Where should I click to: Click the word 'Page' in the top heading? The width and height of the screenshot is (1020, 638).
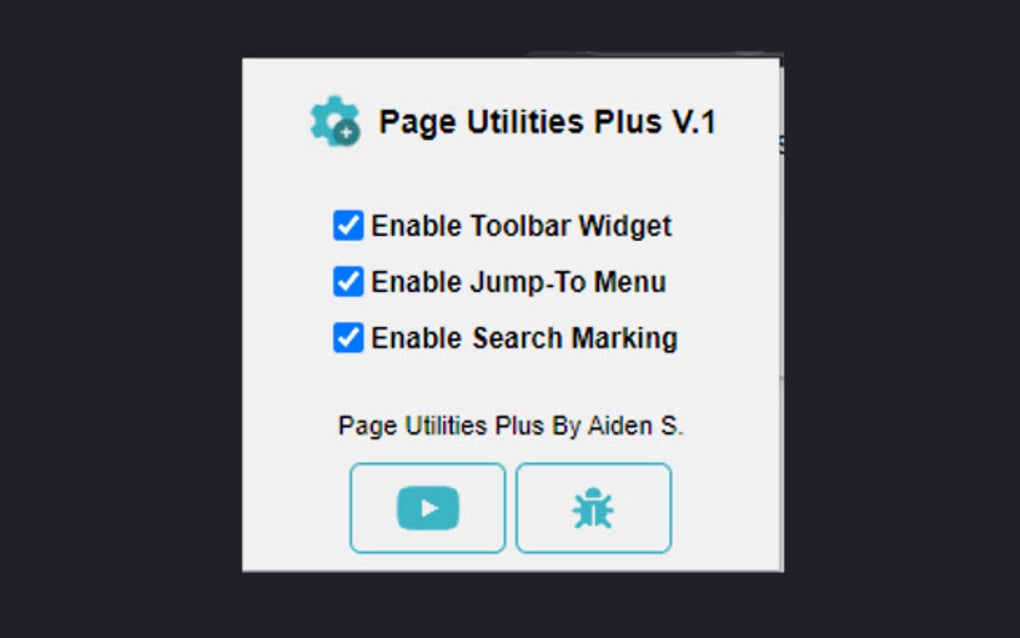(x=417, y=123)
